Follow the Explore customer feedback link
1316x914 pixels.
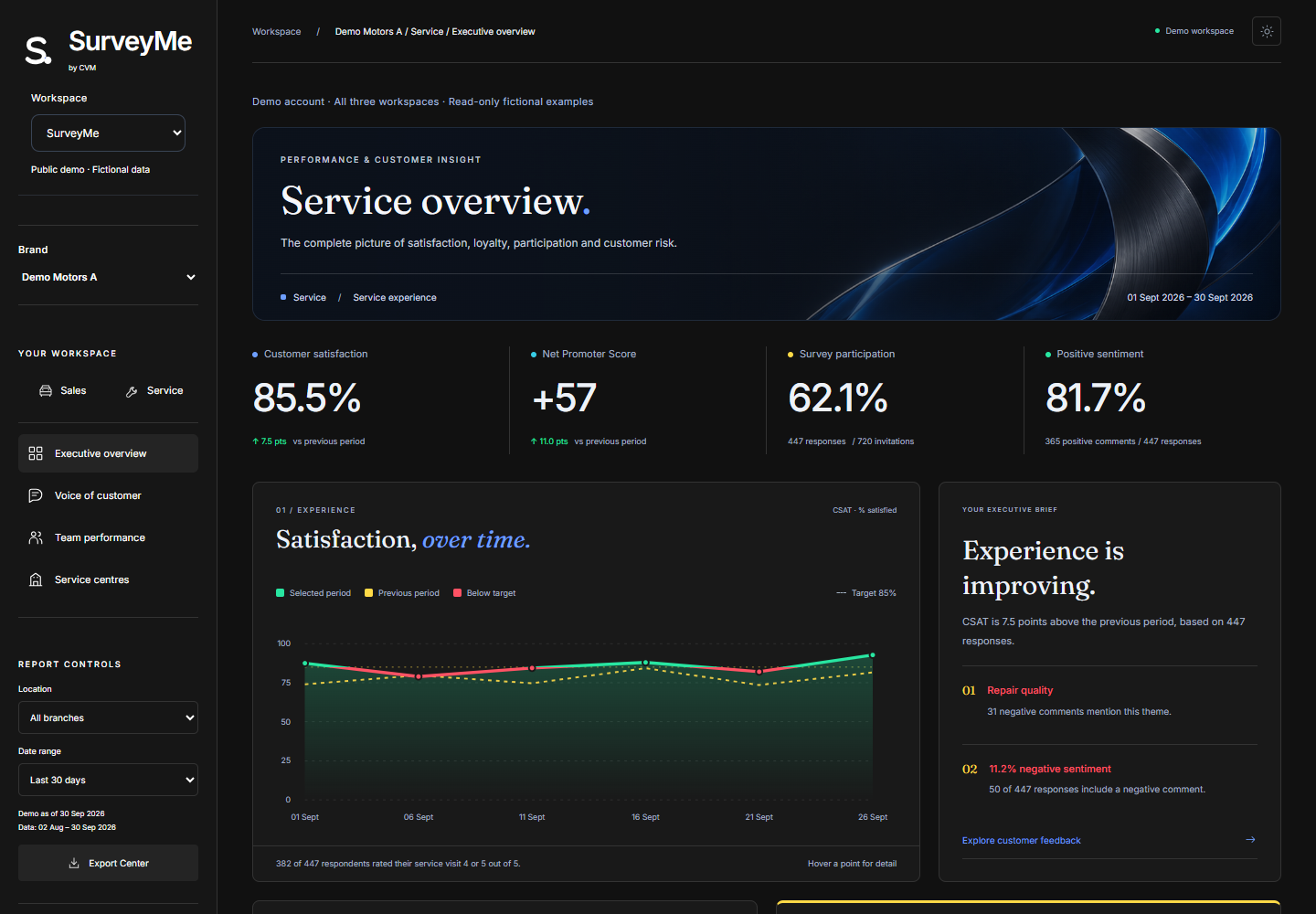(x=1021, y=840)
